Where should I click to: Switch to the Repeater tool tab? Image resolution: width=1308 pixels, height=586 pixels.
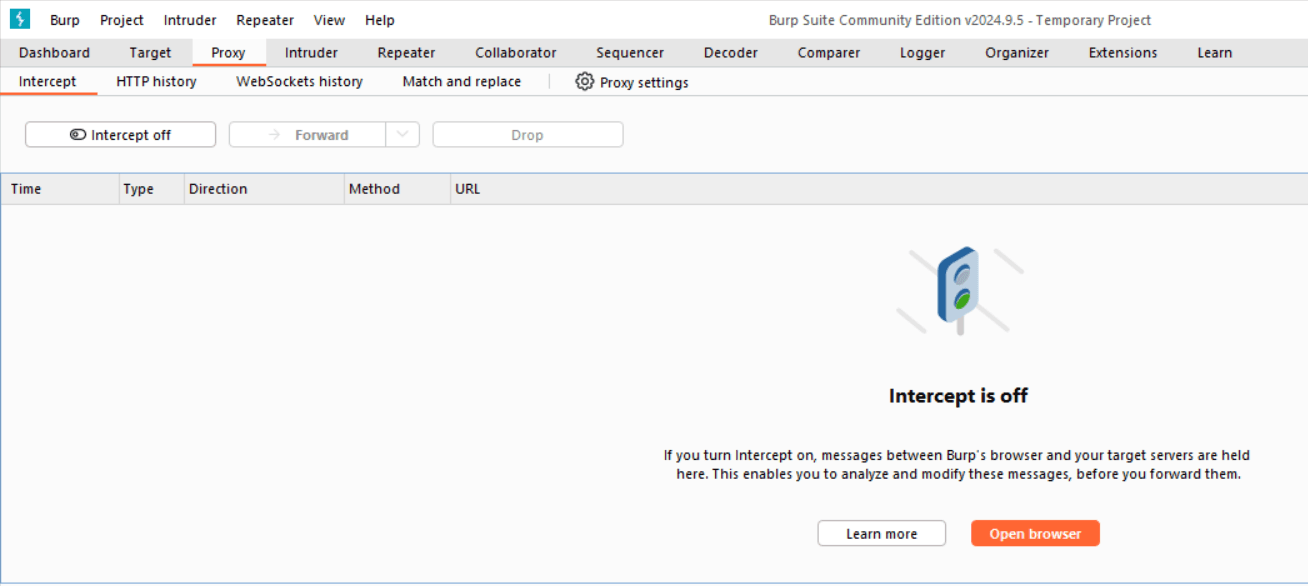406,53
